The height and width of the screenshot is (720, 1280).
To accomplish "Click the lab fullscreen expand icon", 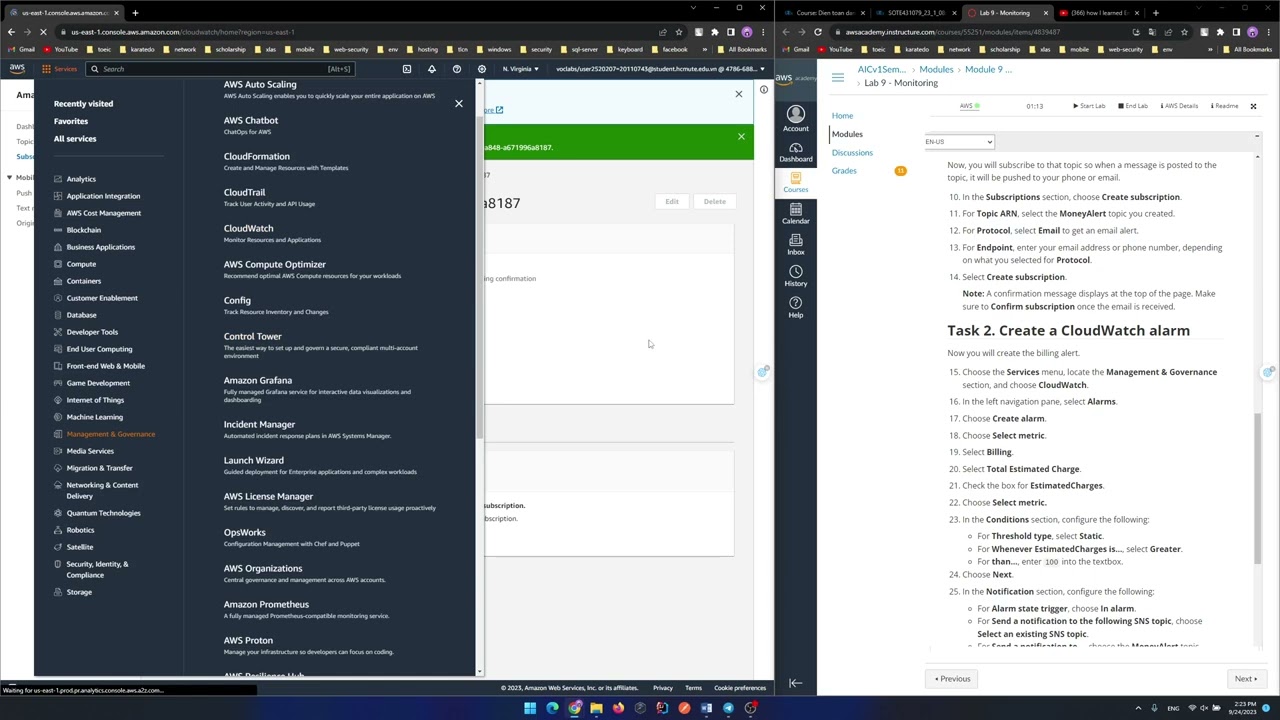I will point(1253,106).
